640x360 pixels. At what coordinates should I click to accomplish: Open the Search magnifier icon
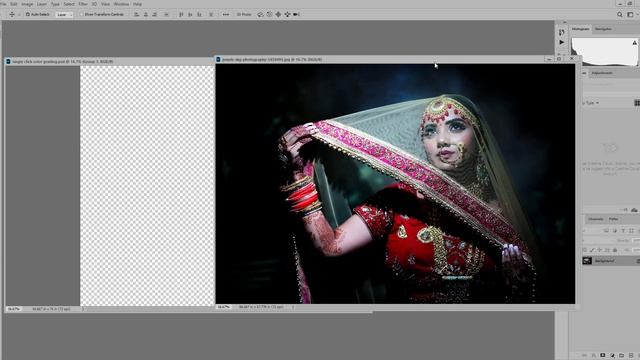click(x=620, y=14)
